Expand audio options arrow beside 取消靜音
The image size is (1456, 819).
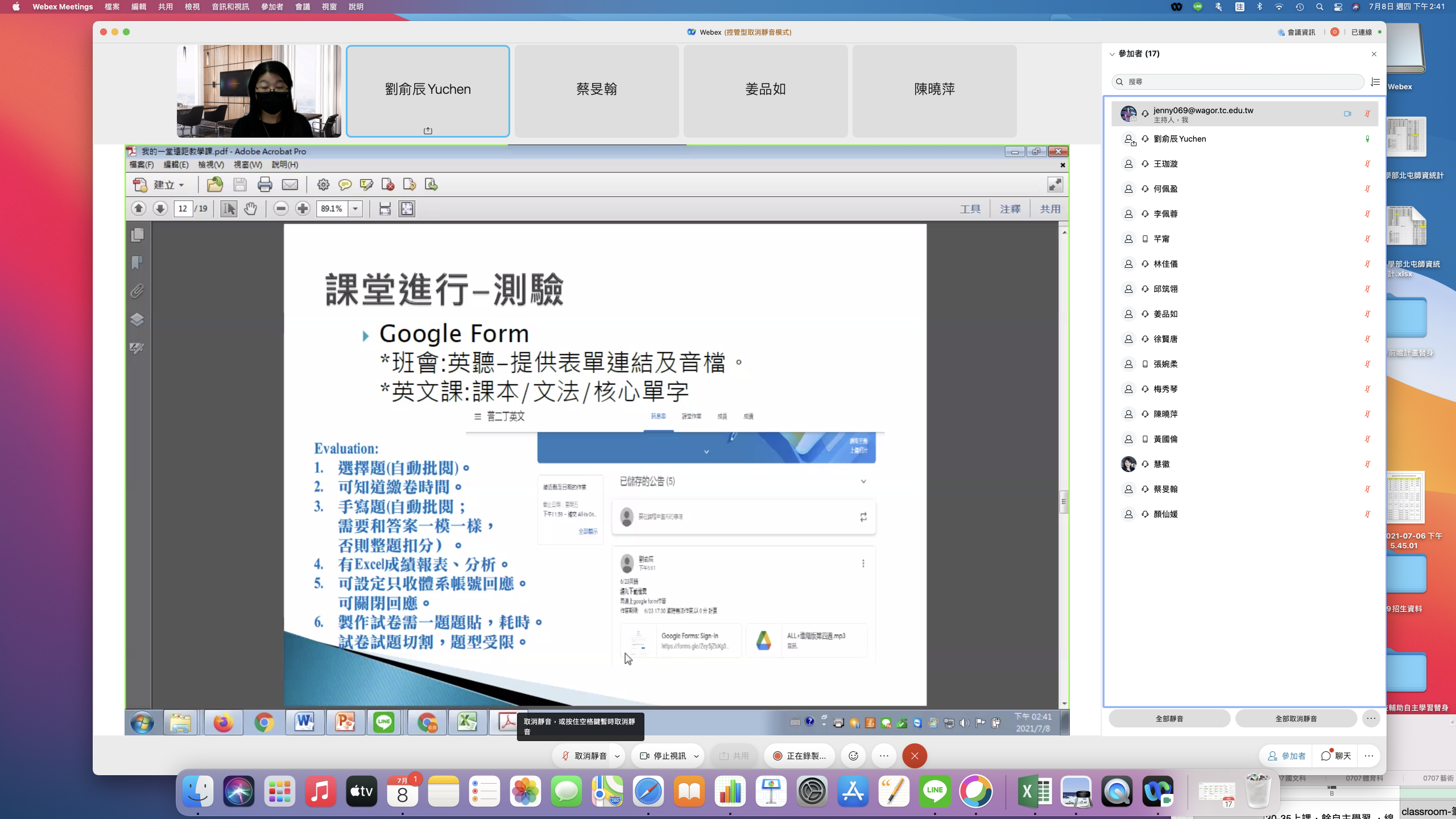tap(617, 756)
